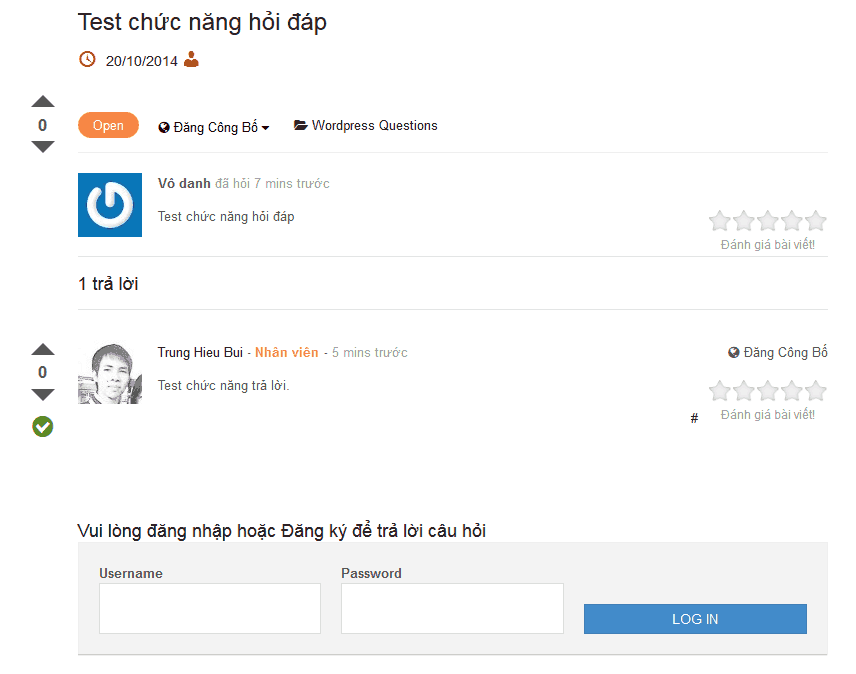
Task: Click the green checkmark marking the accepted answer
Action: 42,427
